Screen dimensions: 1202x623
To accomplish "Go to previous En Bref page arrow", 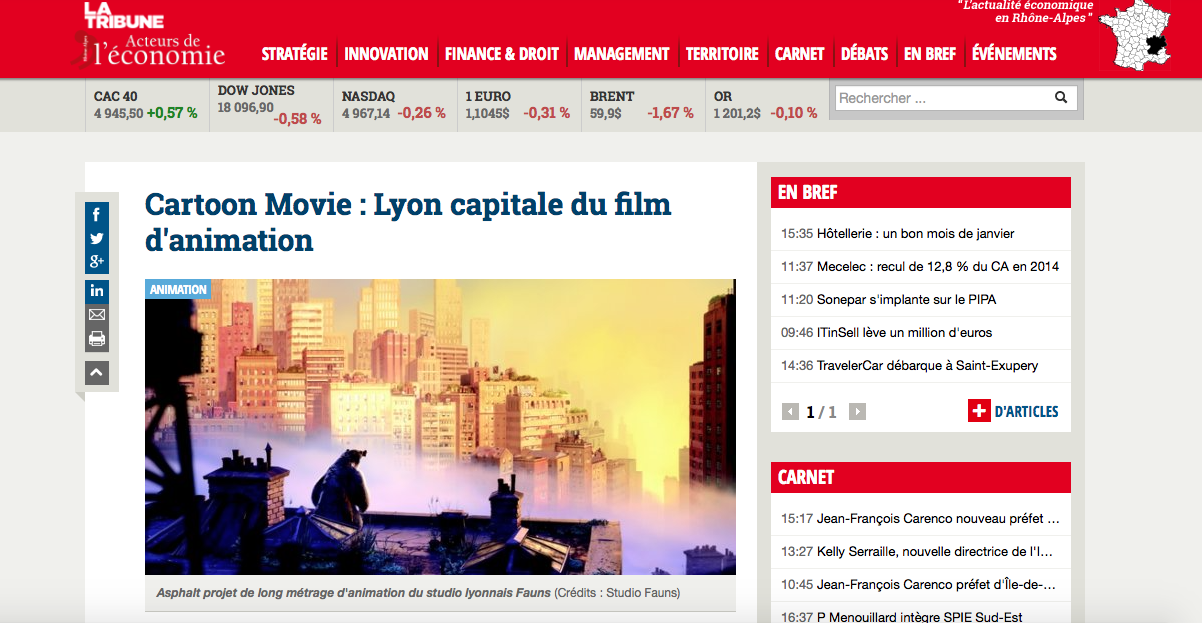I will pyautogui.click(x=791, y=412).
